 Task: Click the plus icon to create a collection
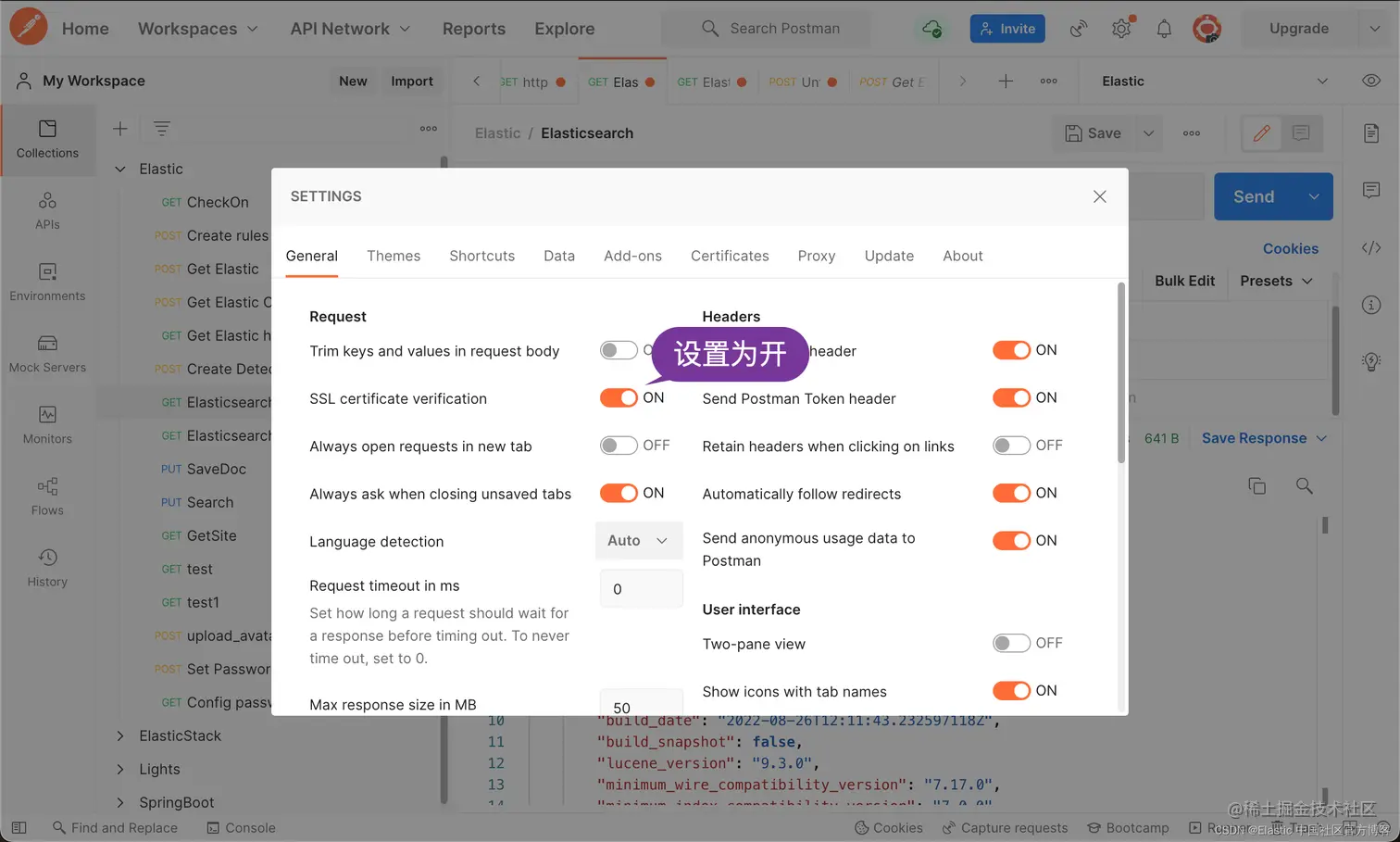pos(120,129)
